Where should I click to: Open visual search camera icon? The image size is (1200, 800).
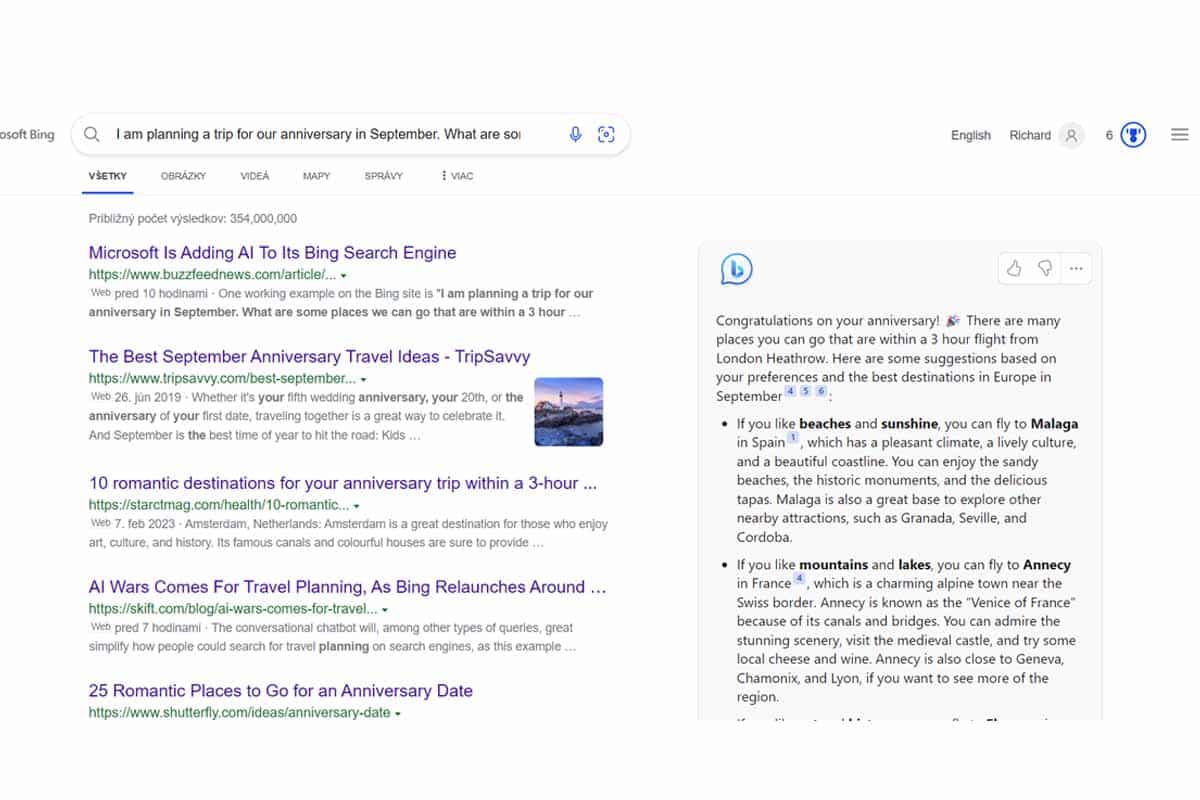606,135
